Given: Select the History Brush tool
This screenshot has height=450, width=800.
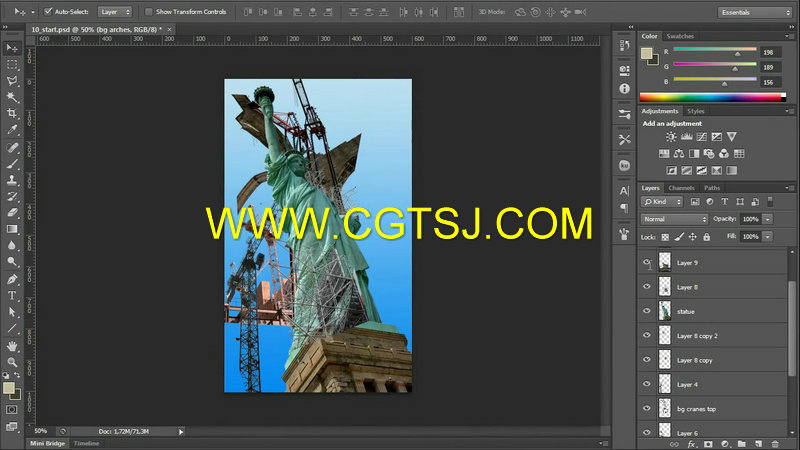Looking at the screenshot, I should (12, 196).
